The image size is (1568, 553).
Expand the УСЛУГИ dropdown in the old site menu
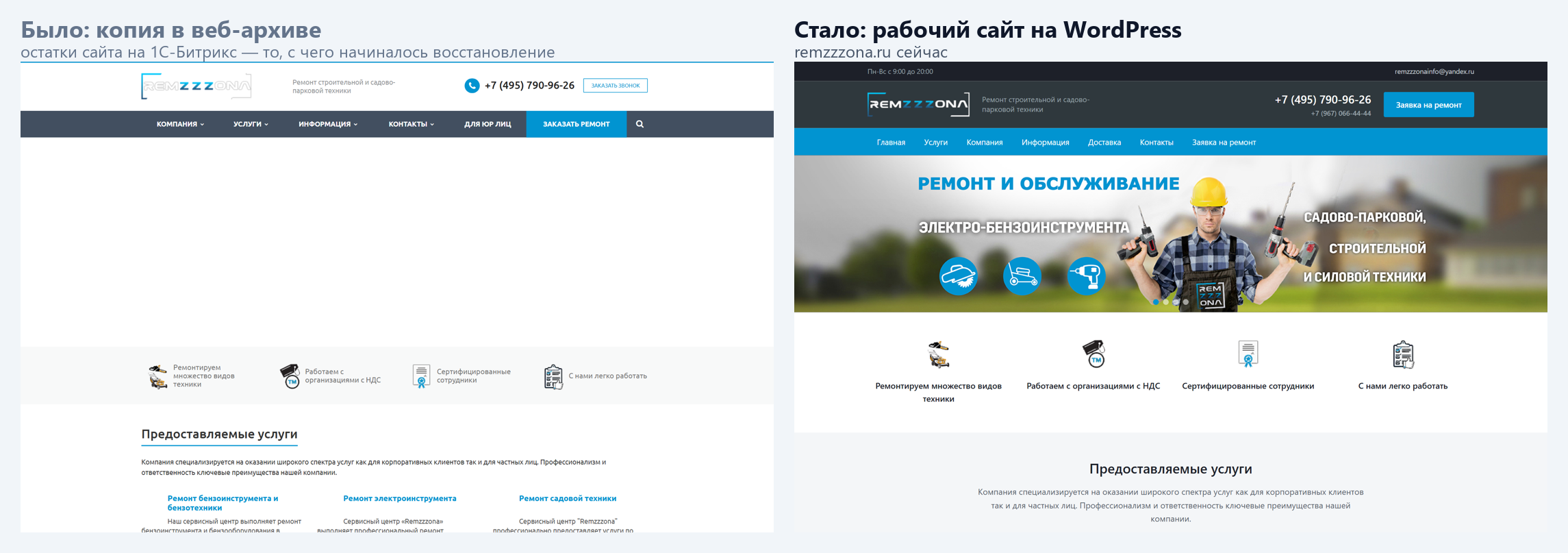point(251,124)
